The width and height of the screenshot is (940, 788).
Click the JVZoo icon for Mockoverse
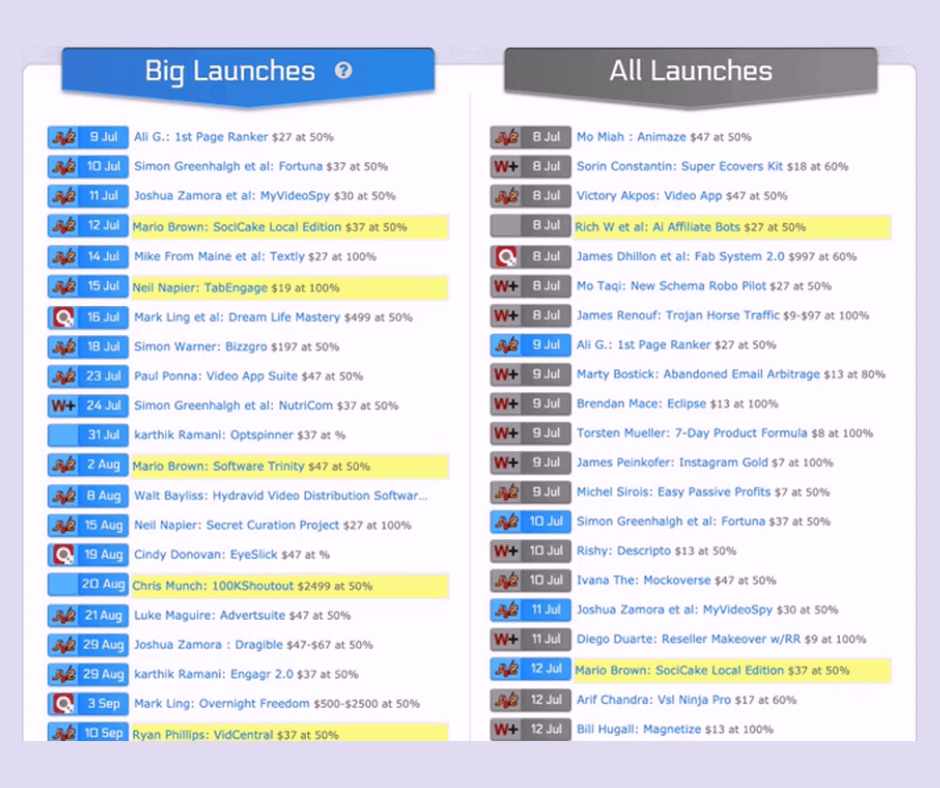506,580
